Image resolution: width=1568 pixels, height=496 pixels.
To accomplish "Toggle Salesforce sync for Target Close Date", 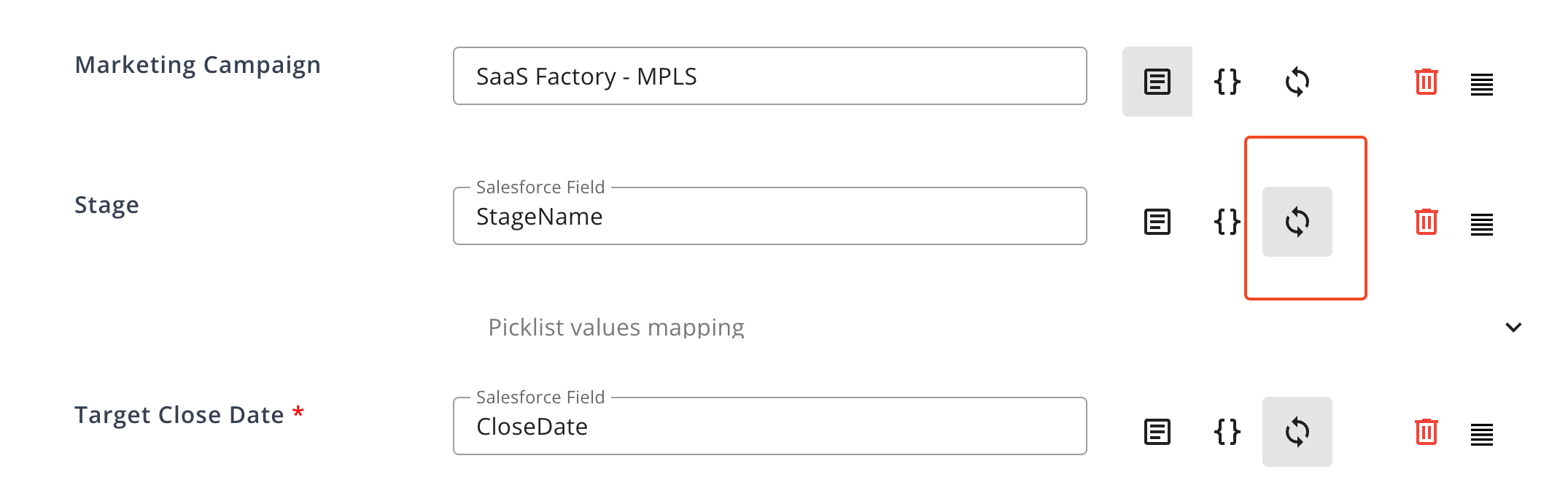I will [1297, 432].
